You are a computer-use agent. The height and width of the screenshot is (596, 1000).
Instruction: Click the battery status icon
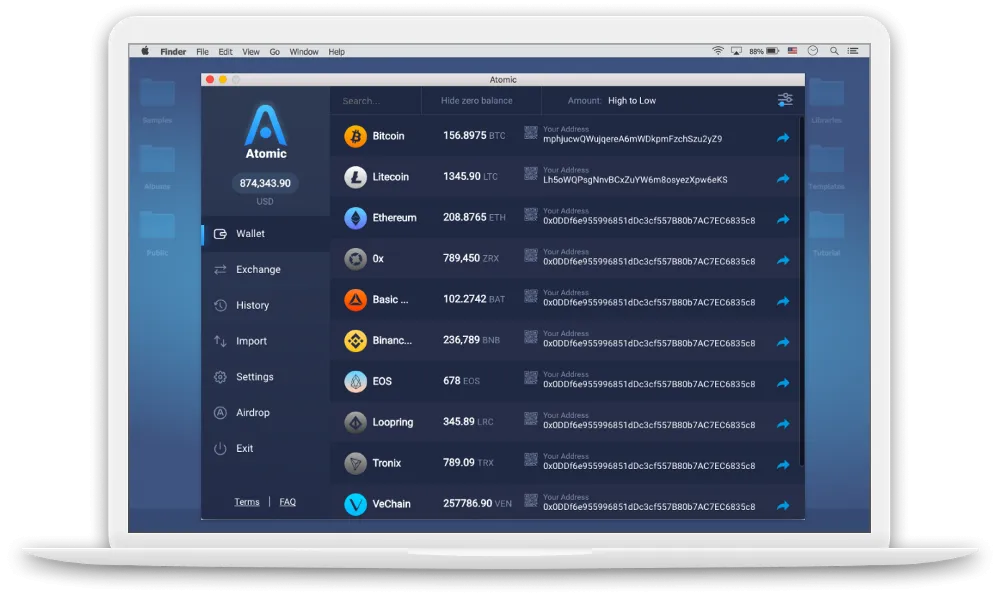(x=772, y=51)
